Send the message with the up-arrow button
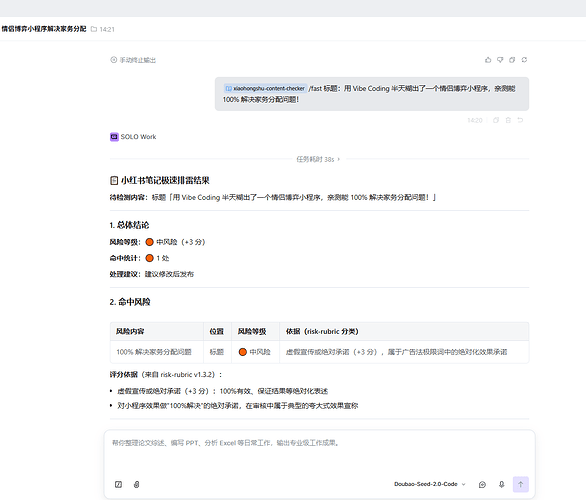 click(x=521, y=484)
